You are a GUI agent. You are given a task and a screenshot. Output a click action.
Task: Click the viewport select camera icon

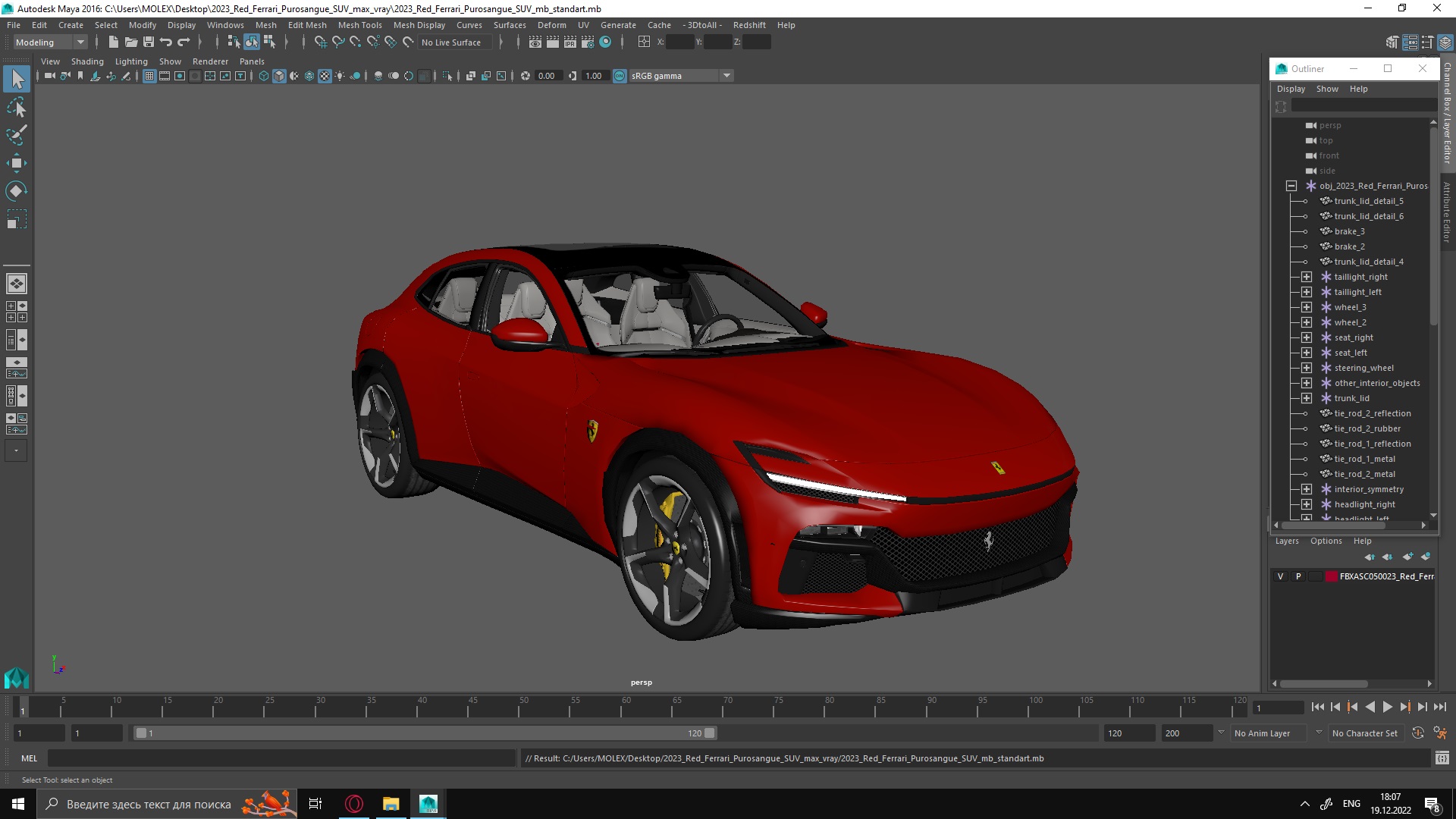[50, 76]
